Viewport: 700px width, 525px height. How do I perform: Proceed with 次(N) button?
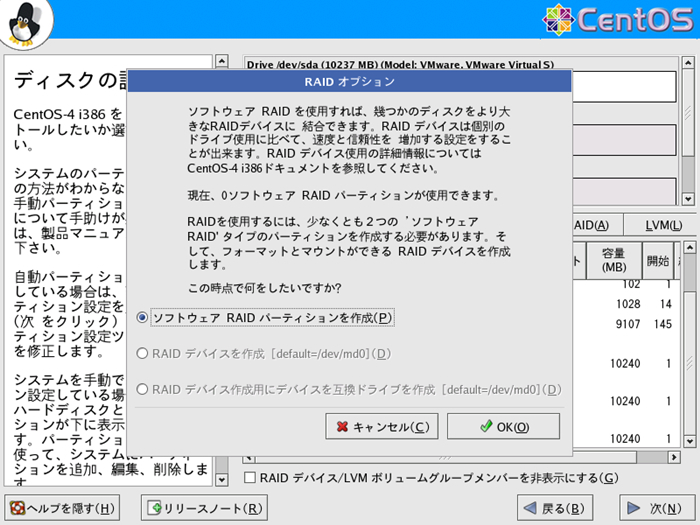coord(657,508)
